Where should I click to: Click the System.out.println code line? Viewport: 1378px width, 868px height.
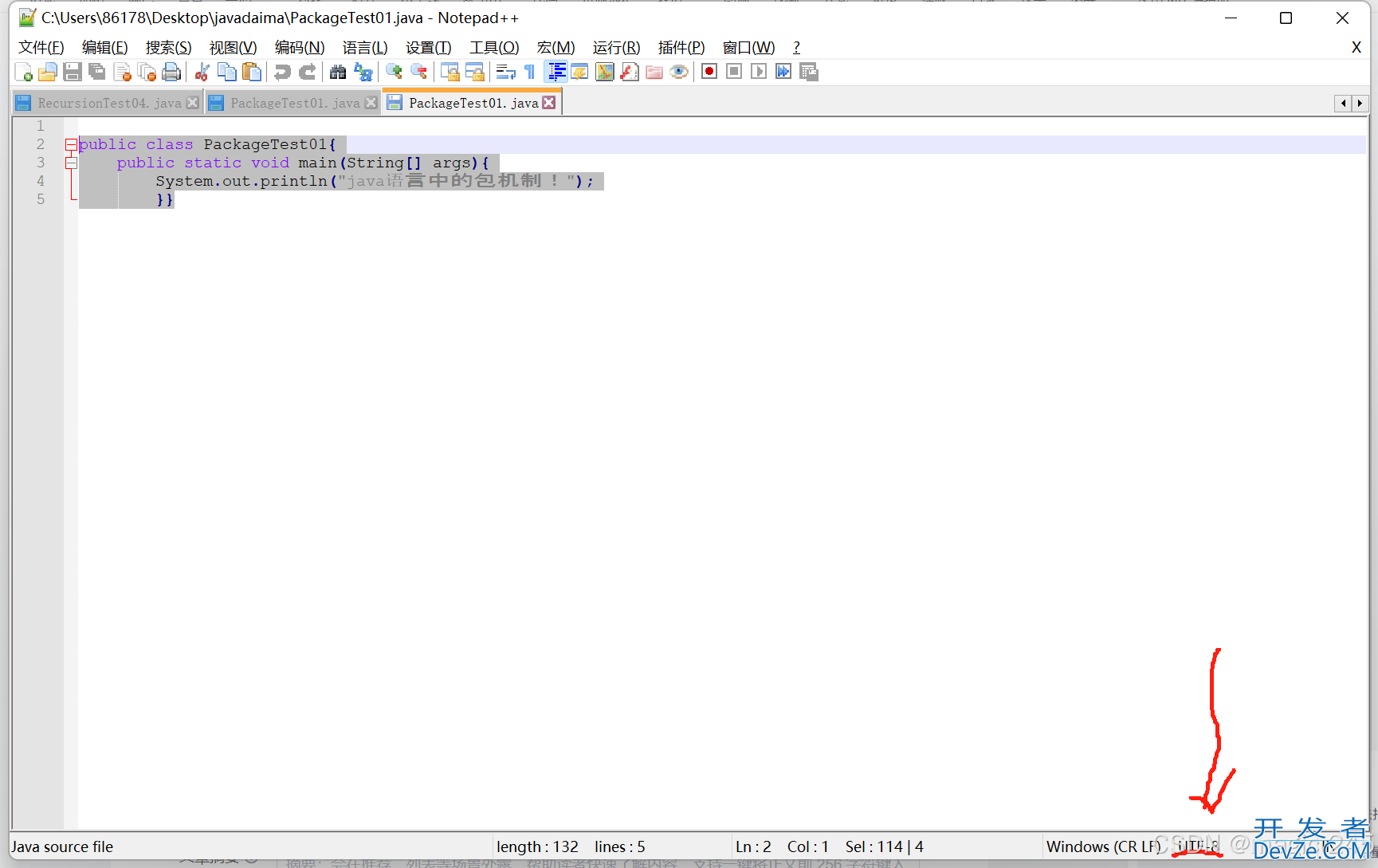coord(375,181)
